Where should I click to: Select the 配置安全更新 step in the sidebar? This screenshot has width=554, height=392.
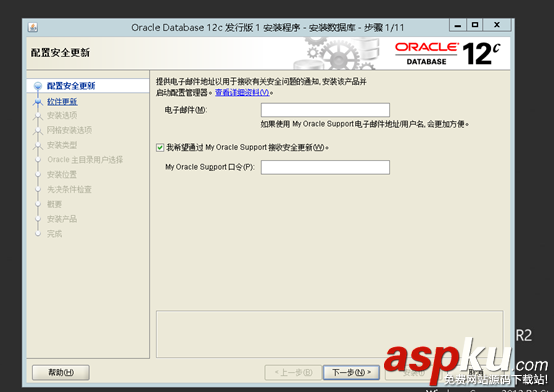(71, 86)
